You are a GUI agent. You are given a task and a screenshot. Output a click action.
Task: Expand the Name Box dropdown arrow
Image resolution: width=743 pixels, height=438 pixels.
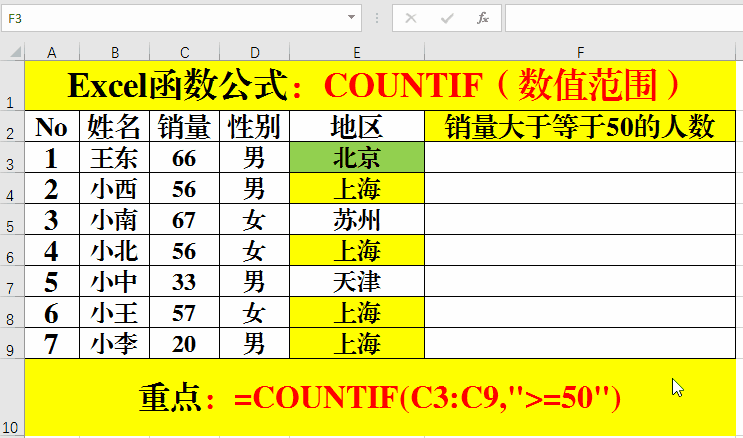tap(351, 18)
